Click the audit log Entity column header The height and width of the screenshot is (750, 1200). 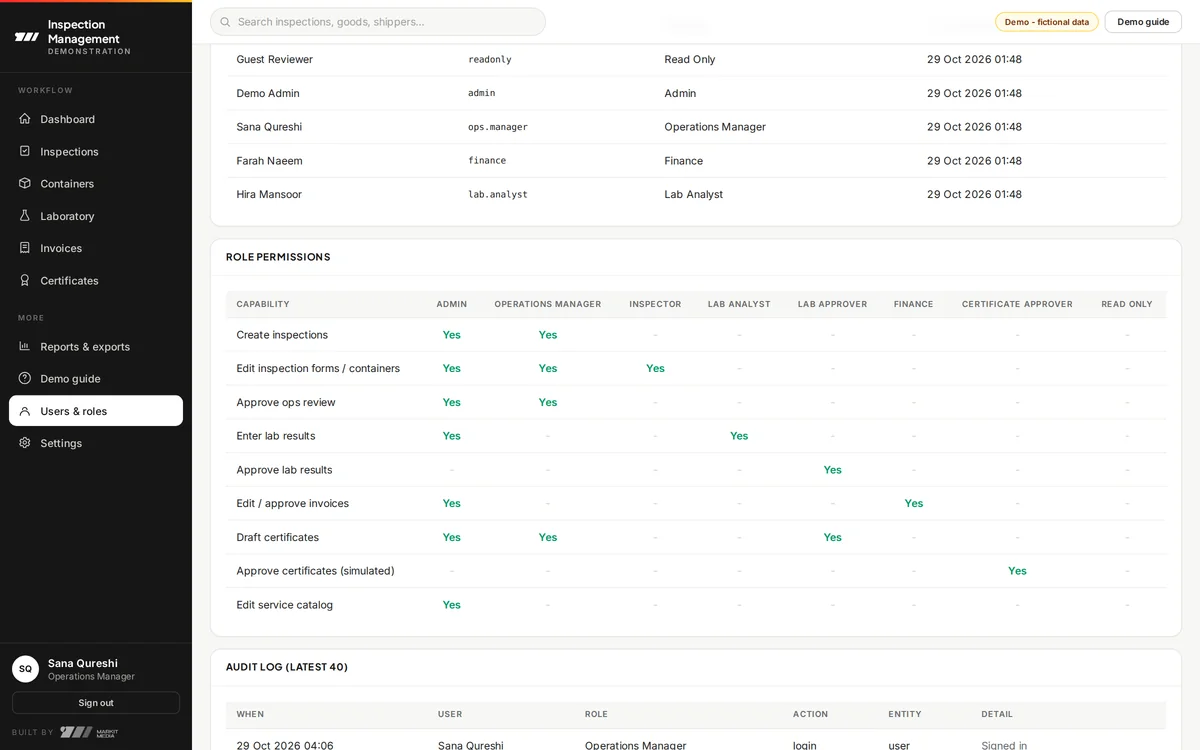pyautogui.click(x=905, y=714)
